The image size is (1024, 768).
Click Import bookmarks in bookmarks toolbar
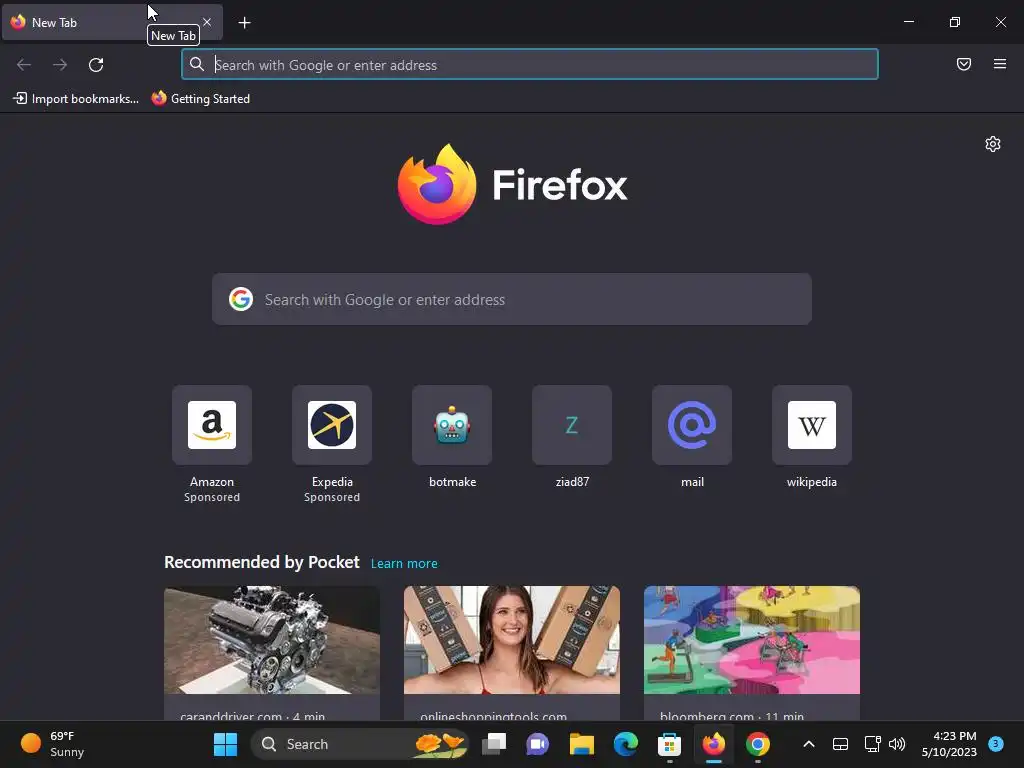[76, 99]
